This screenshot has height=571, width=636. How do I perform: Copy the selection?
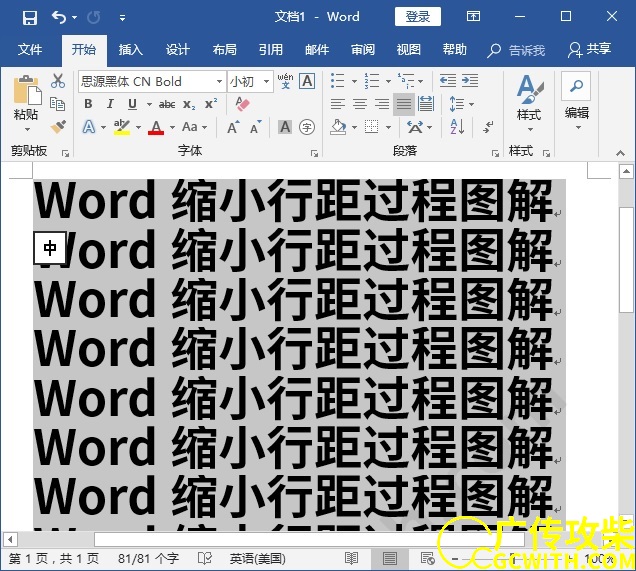[58, 104]
